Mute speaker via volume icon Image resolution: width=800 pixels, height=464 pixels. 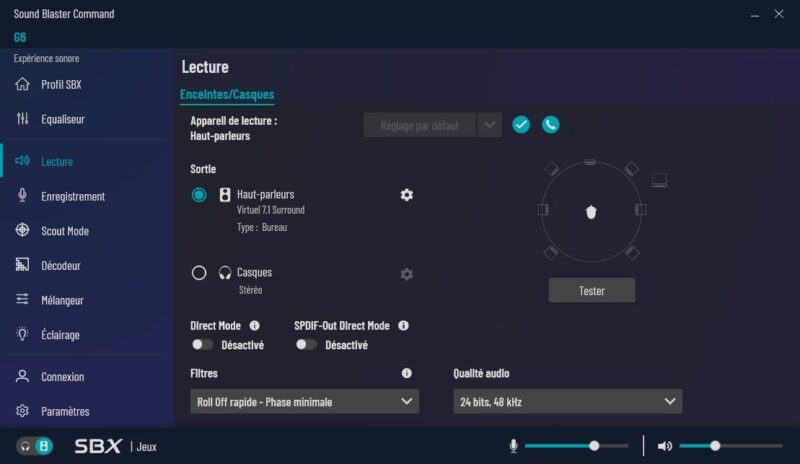coord(664,446)
